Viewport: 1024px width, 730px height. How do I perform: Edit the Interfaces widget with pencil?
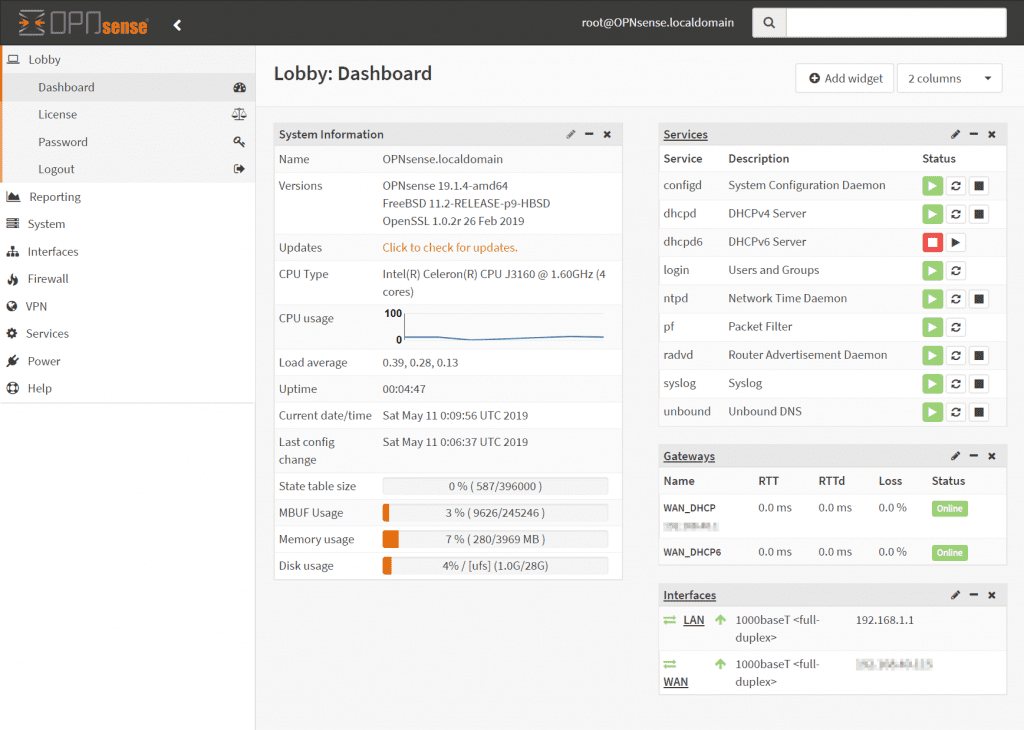[955, 595]
